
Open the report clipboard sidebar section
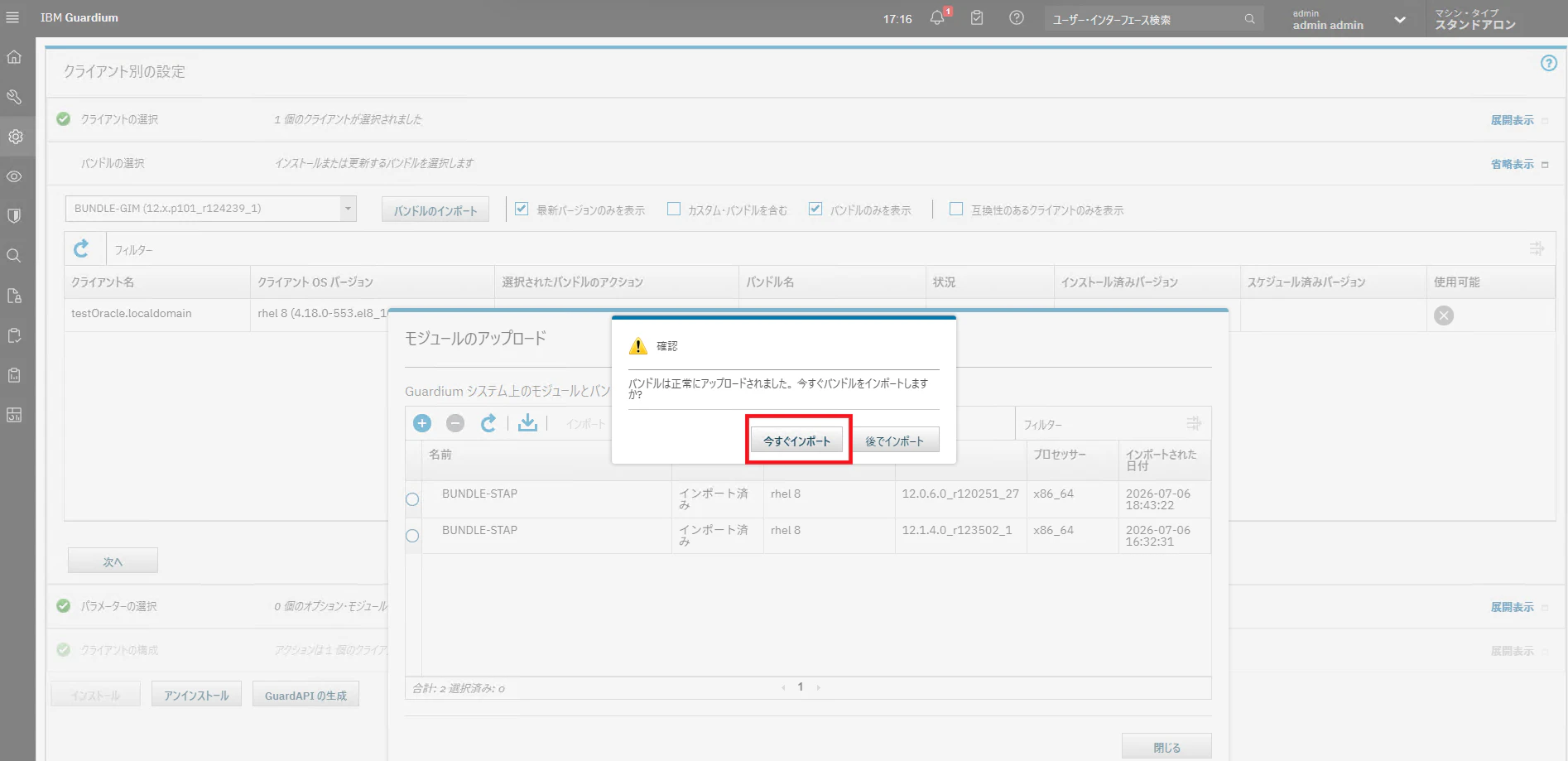coord(14,375)
